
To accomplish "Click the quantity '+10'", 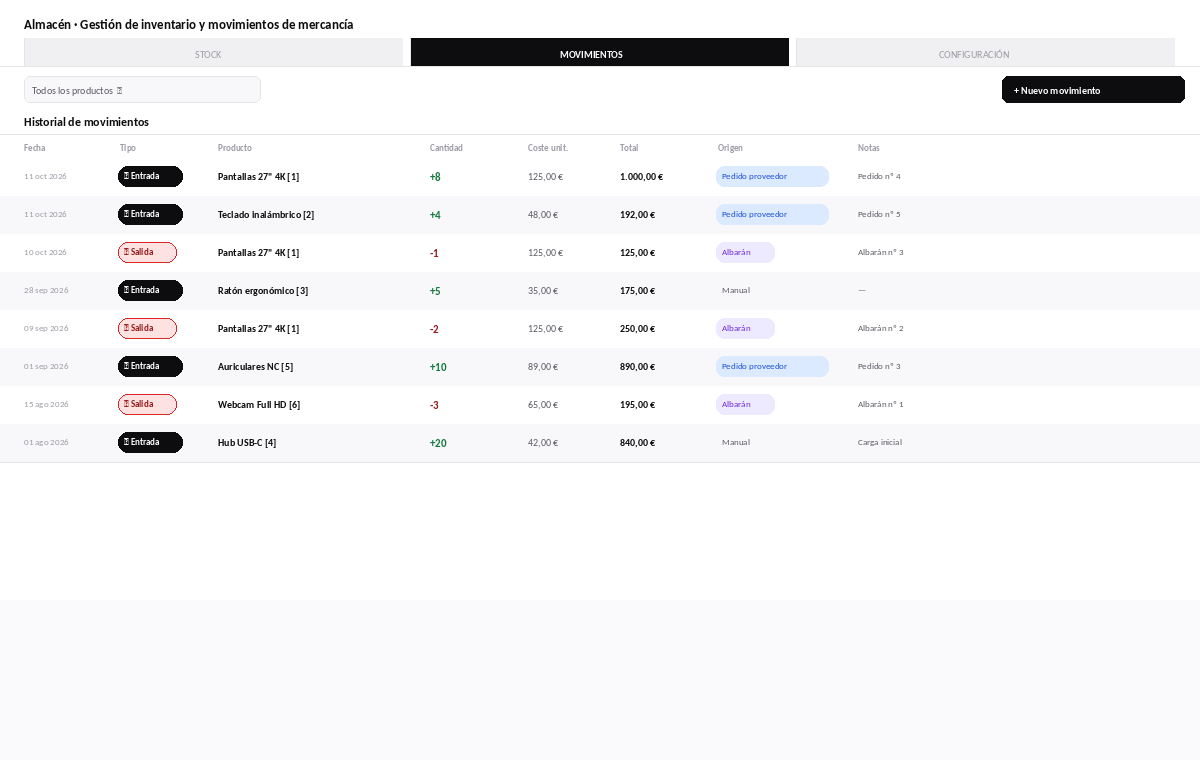I will pyautogui.click(x=438, y=367).
